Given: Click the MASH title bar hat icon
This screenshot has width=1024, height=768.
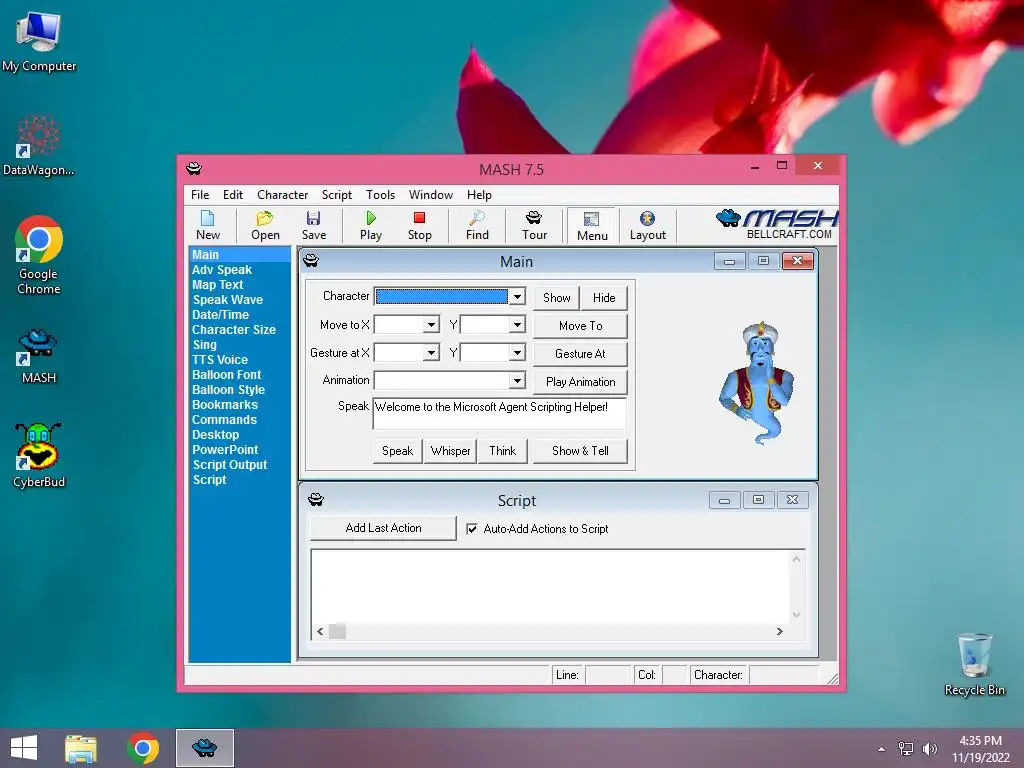Looking at the screenshot, I should (194, 168).
